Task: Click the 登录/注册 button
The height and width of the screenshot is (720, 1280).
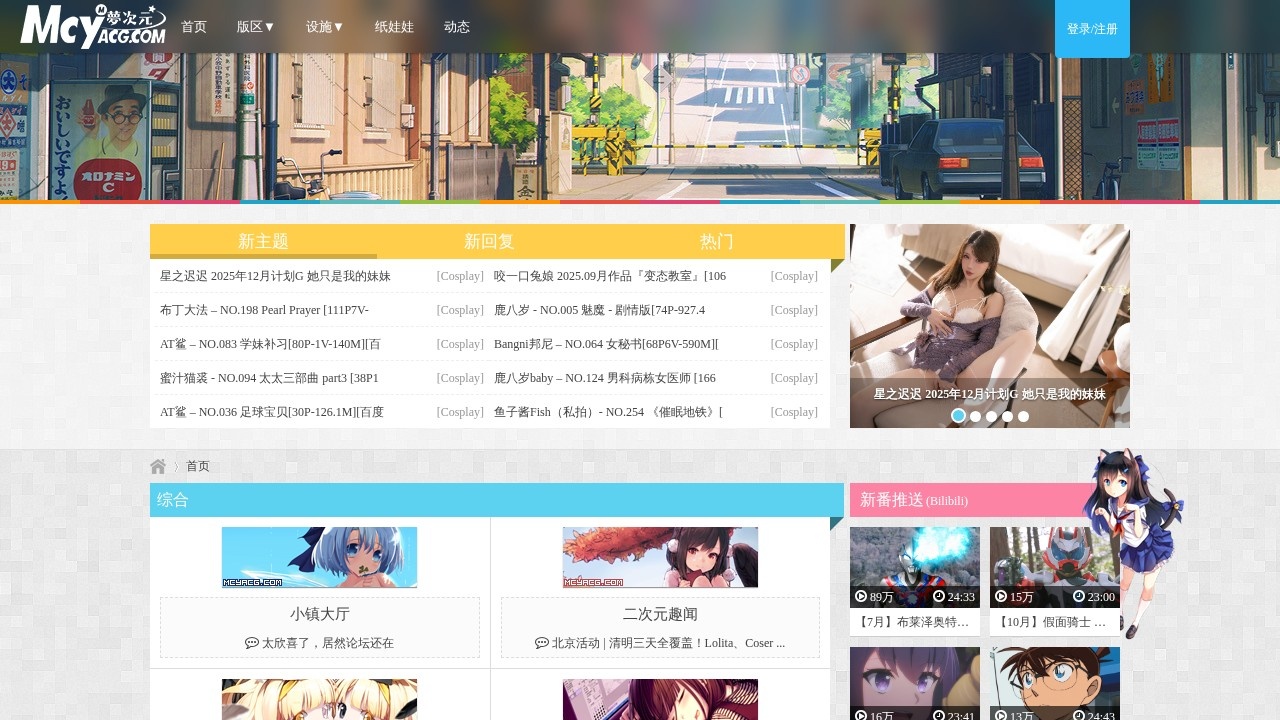Action: tap(1091, 29)
